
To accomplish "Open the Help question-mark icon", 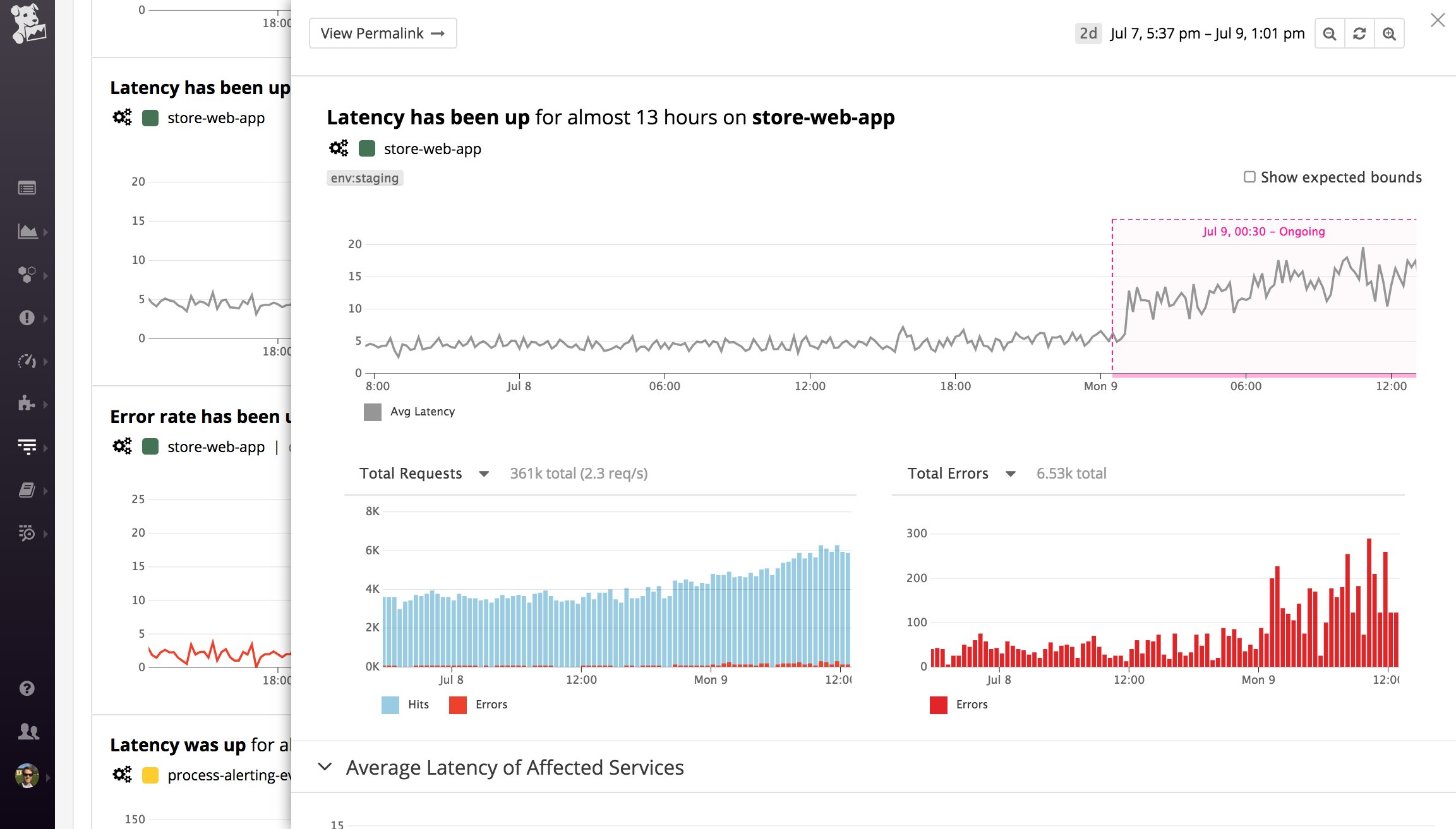I will coord(27,688).
